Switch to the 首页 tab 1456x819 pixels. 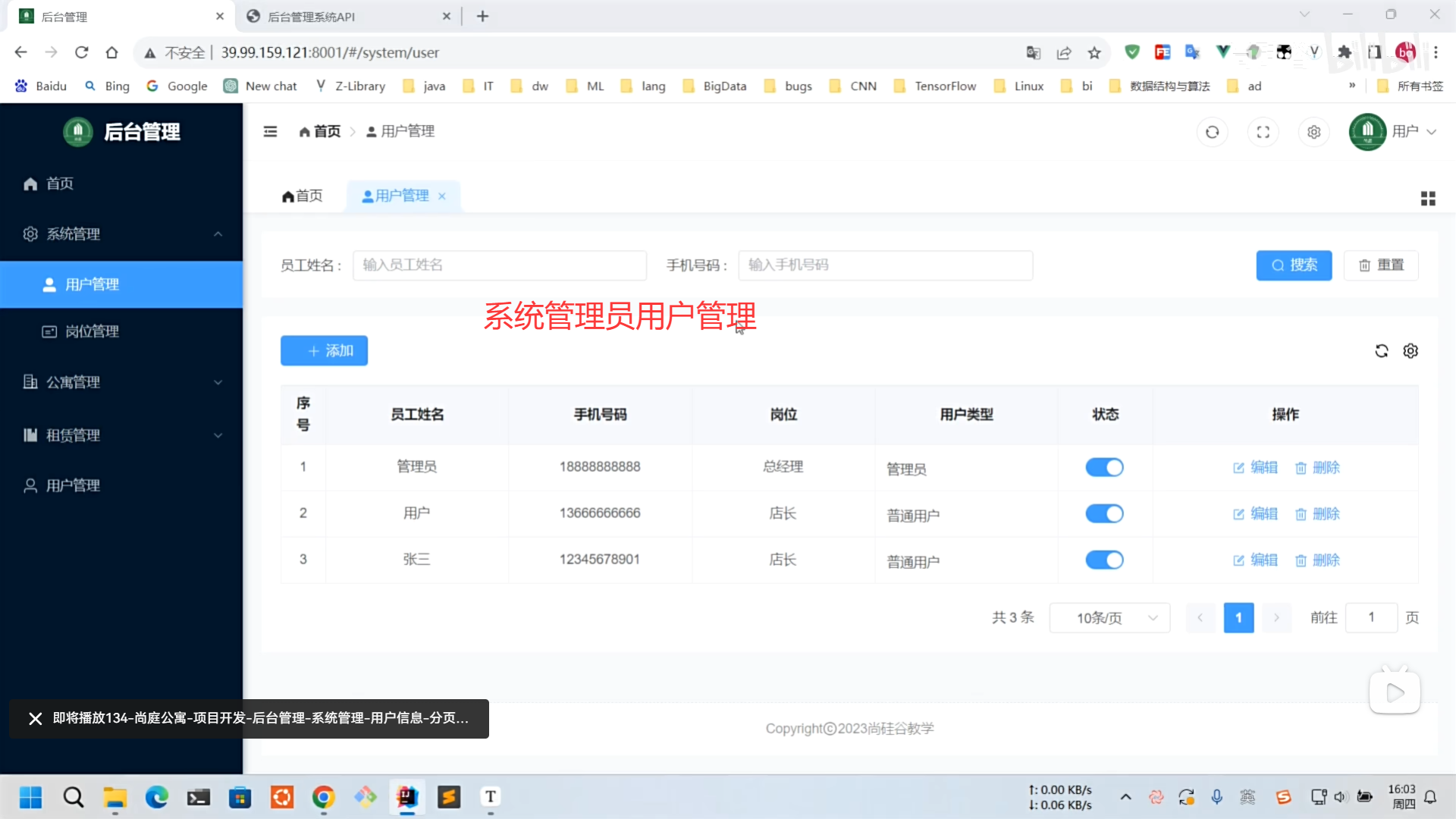coord(303,196)
